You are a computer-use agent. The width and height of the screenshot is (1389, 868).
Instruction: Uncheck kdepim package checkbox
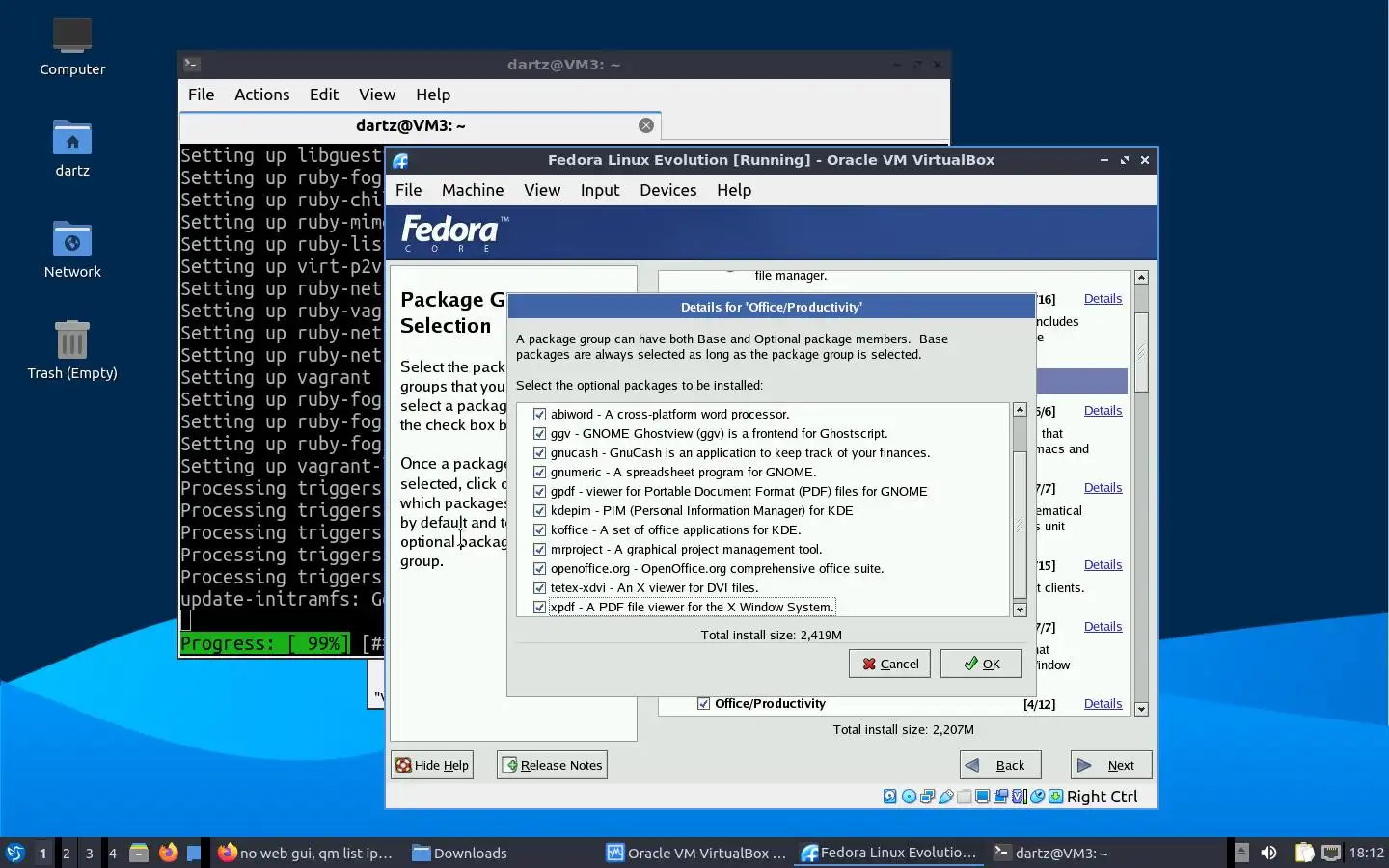coord(540,510)
